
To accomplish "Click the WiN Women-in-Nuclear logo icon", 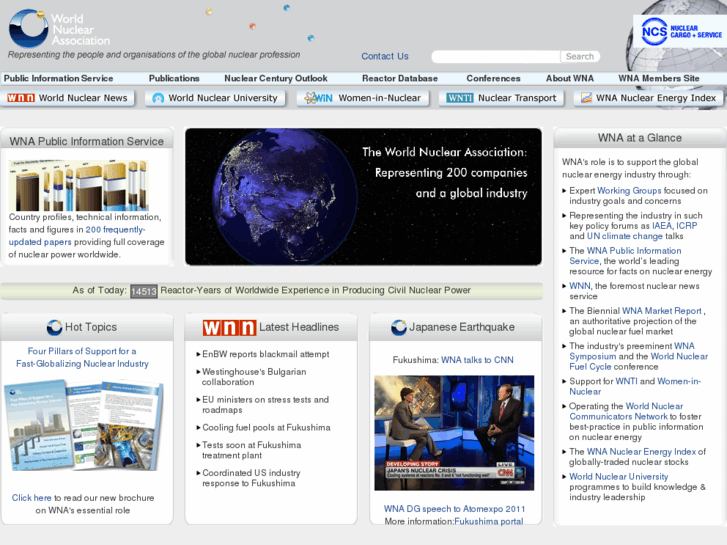I will pos(318,98).
